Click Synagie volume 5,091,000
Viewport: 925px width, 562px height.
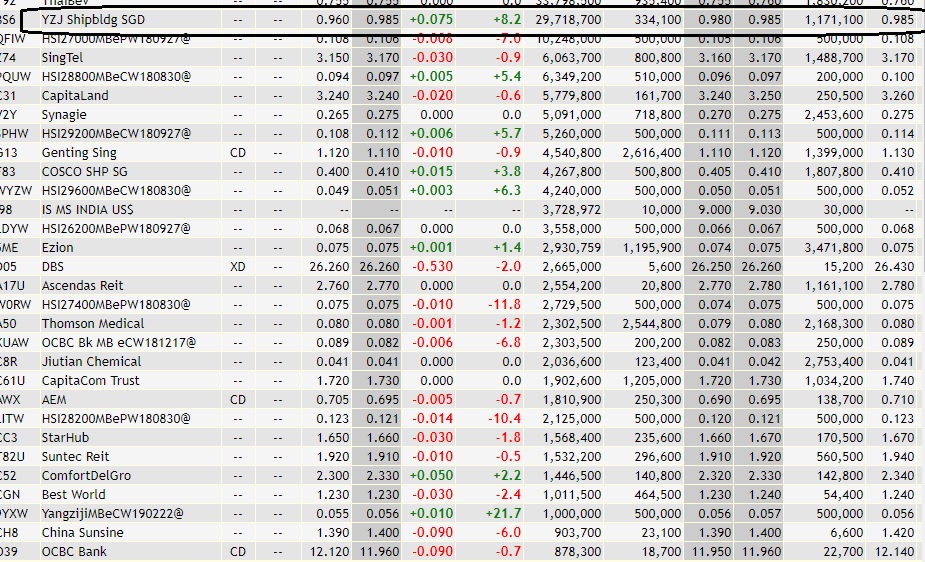coord(572,115)
